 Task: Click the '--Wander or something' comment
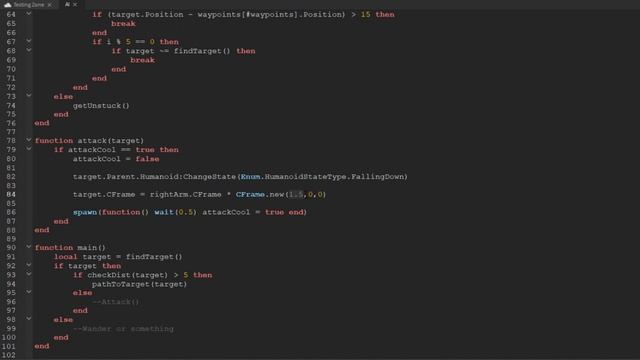(123, 329)
